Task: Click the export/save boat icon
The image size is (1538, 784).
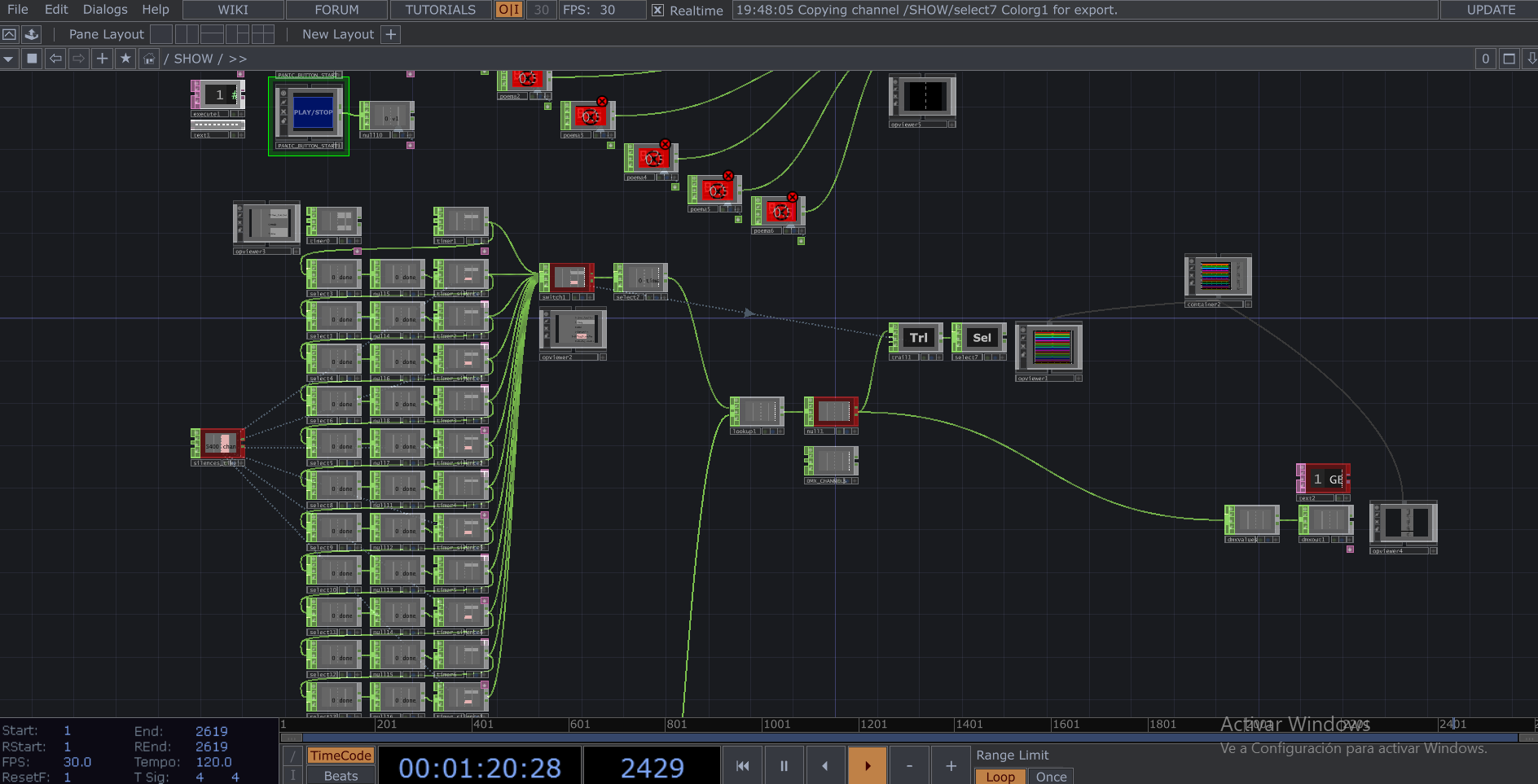Action: coord(32,34)
